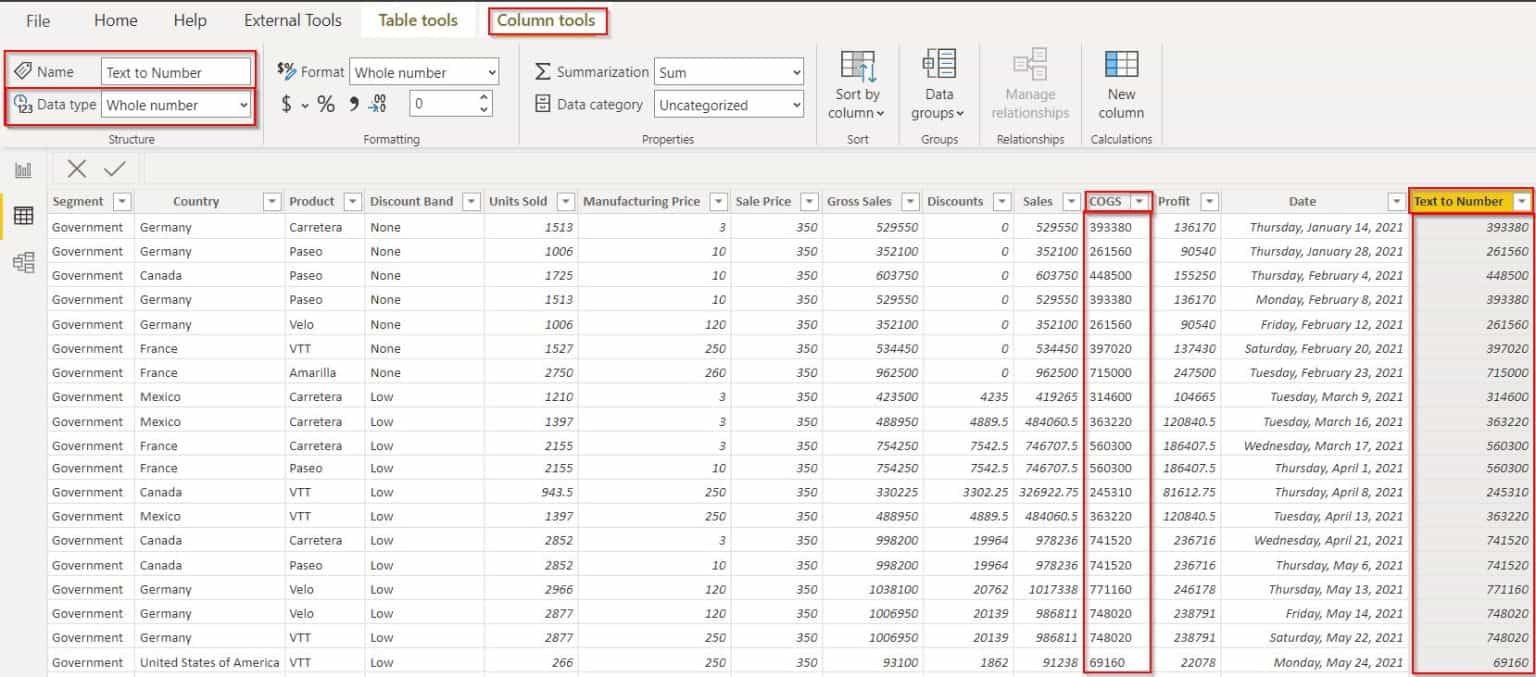Select the Profit column header
The width and height of the screenshot is (1536, 677).
pyautogui.click(x=1174, y=201)
